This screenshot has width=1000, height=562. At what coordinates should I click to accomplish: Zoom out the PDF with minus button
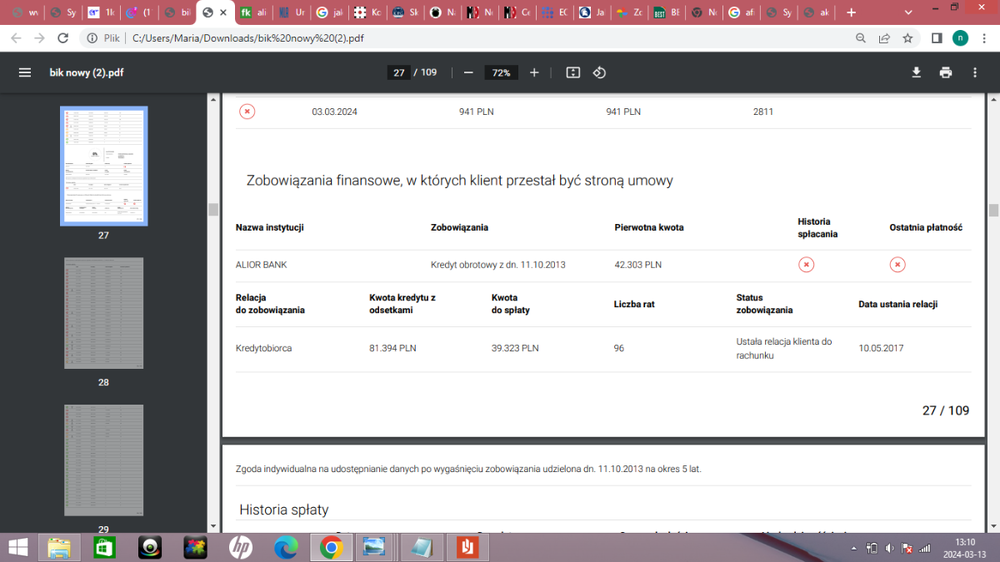click(468, 73)
